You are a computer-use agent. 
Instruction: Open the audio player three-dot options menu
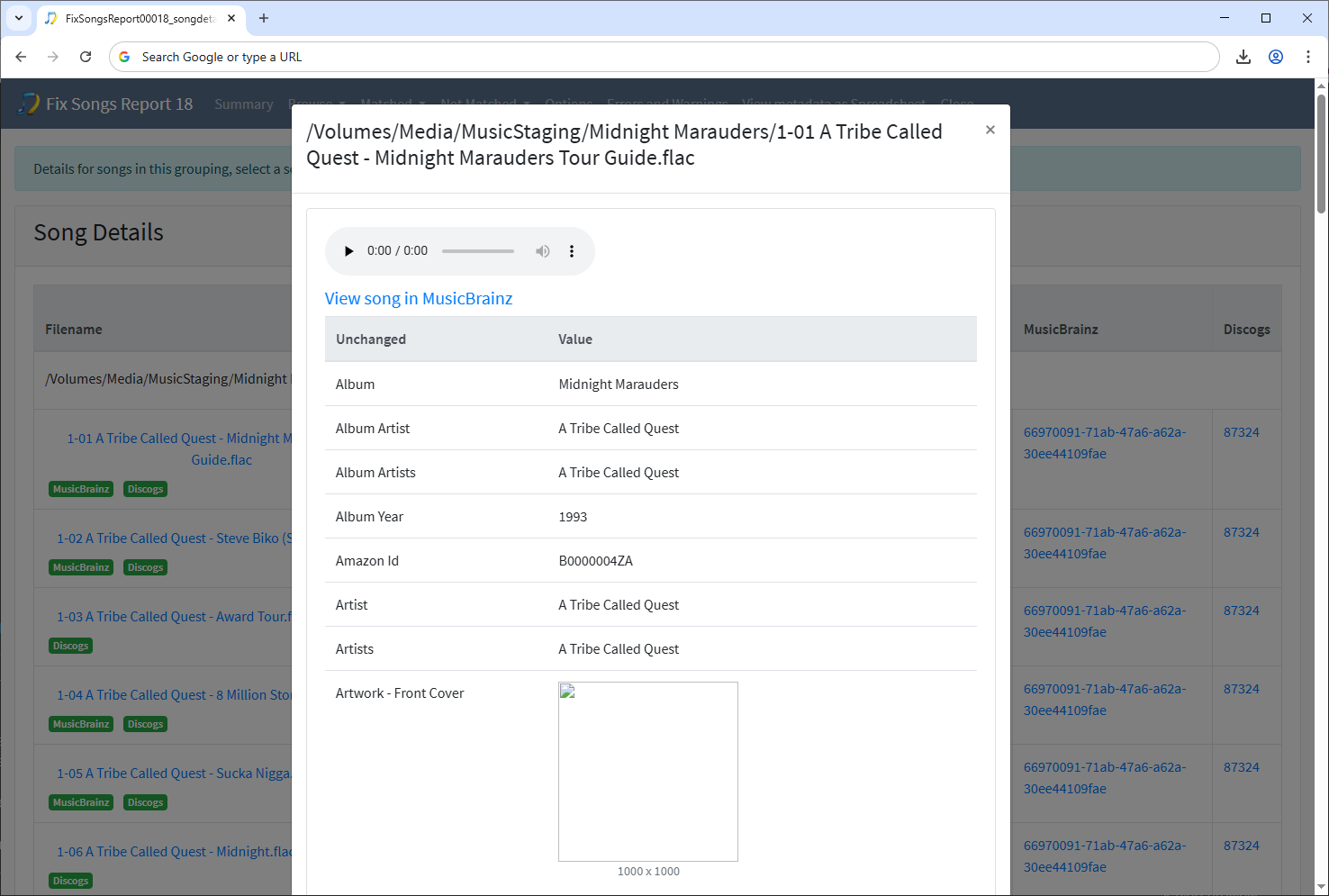572,251
